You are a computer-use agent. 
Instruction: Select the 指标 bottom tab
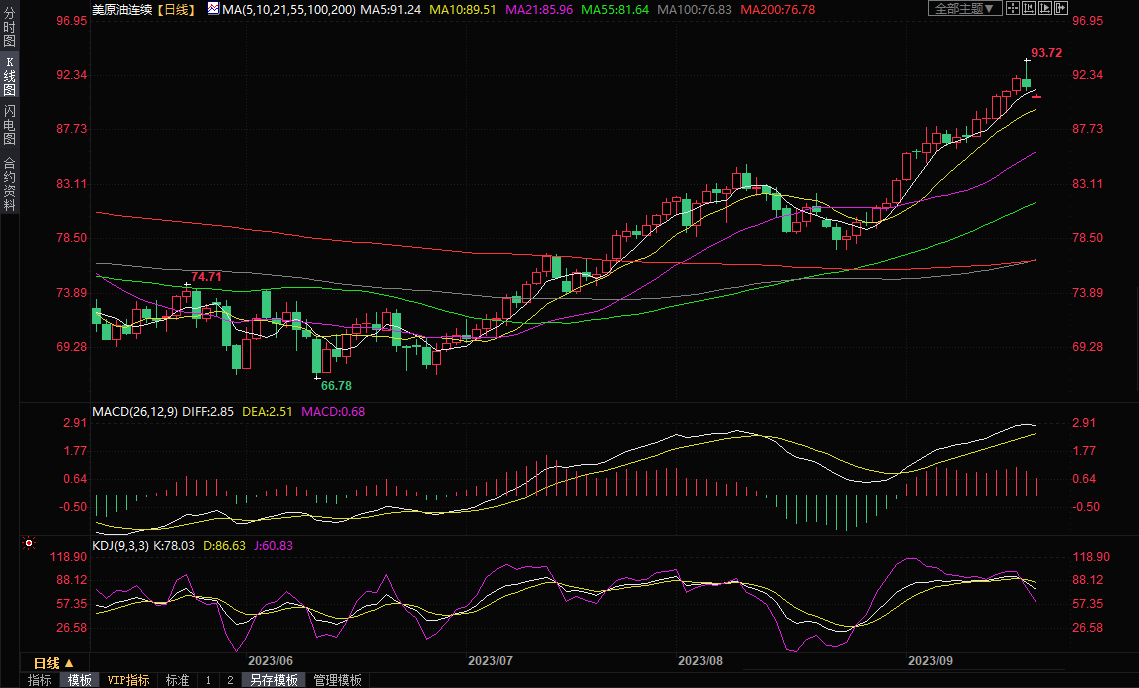pos(40,680)
